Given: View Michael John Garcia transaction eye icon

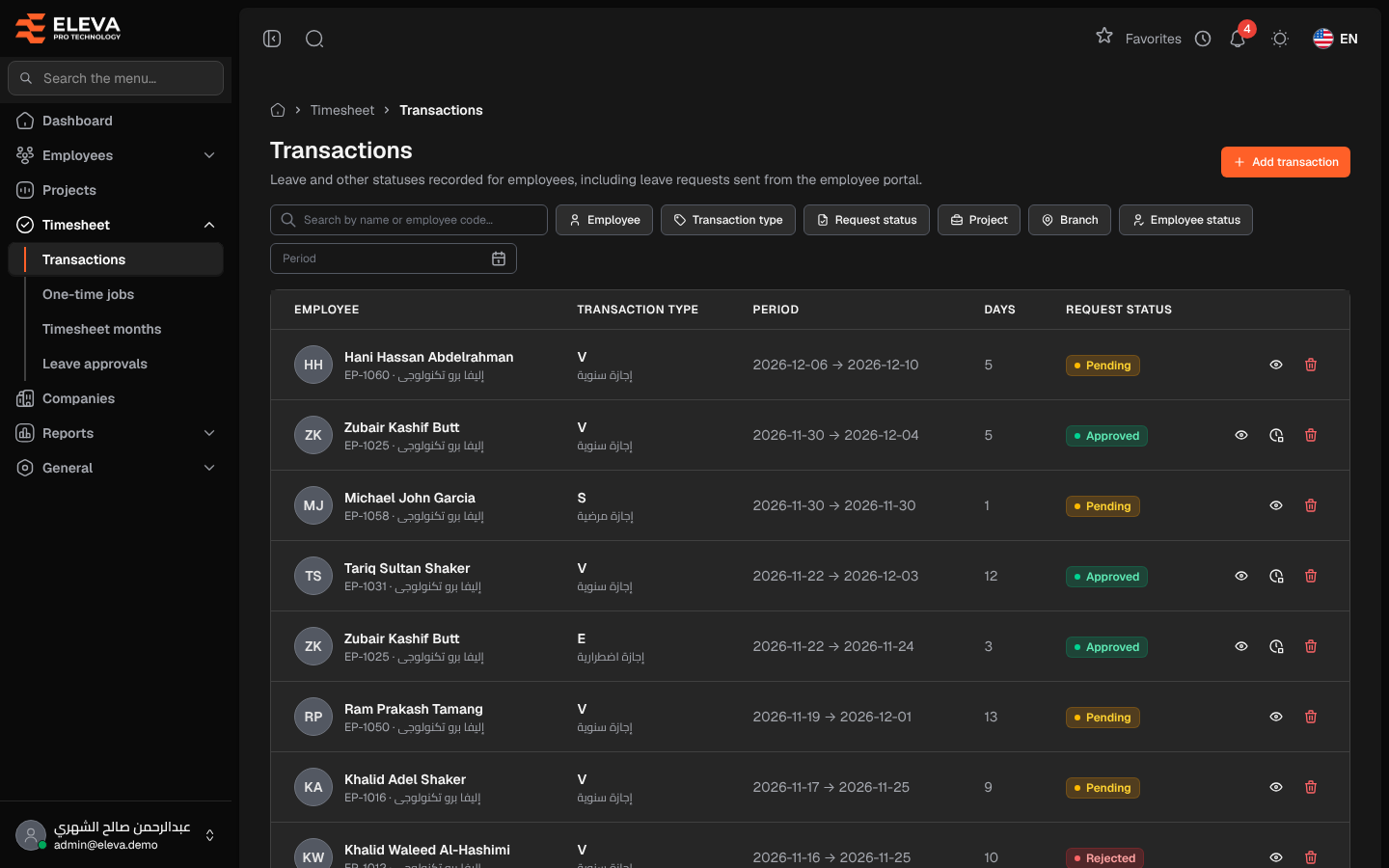Looking at the screenshot, I should click(1276, 505).
